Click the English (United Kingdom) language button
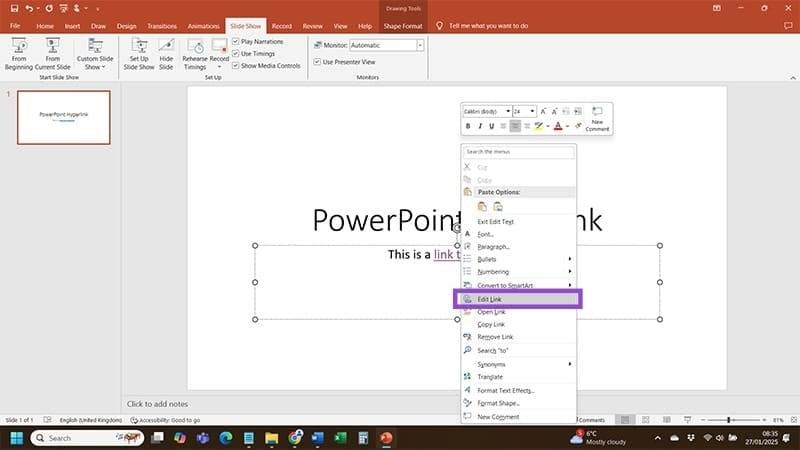 coord(91,420)
